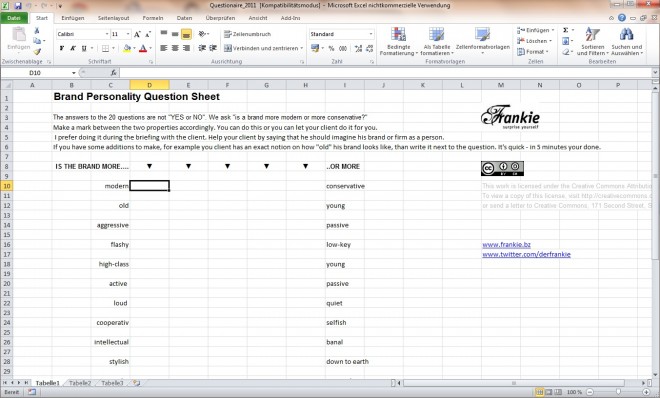Image resolution: width=660 pixels, height=398 pixels.
Task: Click the large Einfügen paste icon
Action: click(x=19, y=34)
